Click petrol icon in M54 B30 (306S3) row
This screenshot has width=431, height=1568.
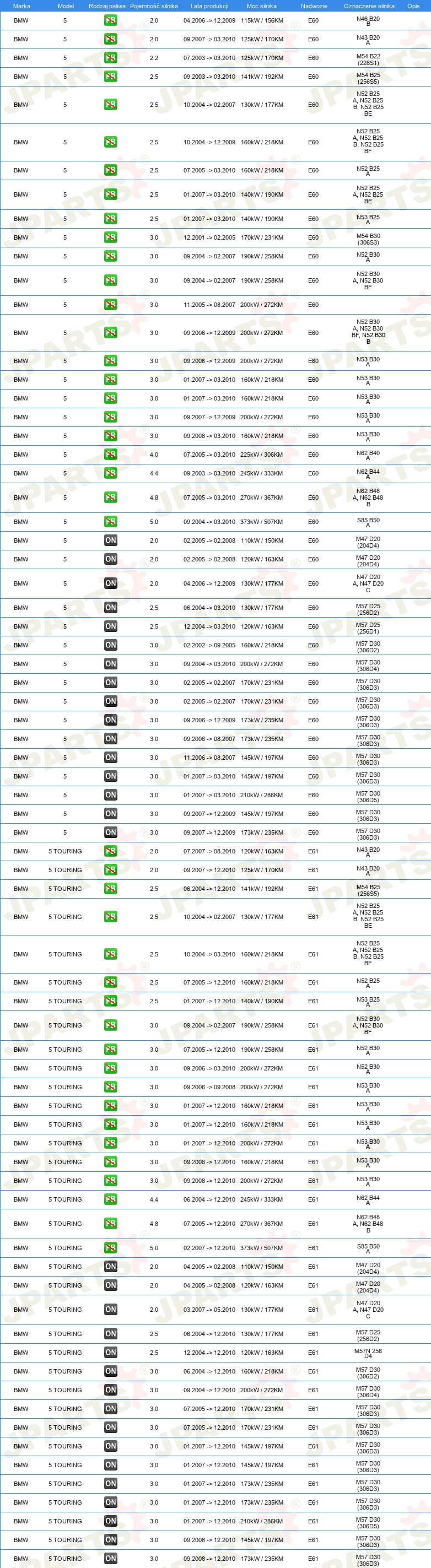pos(110,237)
